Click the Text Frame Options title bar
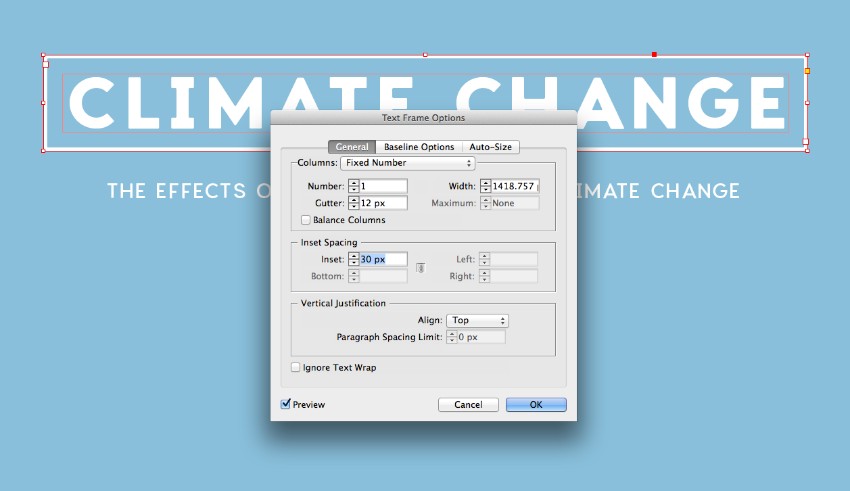 (x=423, y=118)
